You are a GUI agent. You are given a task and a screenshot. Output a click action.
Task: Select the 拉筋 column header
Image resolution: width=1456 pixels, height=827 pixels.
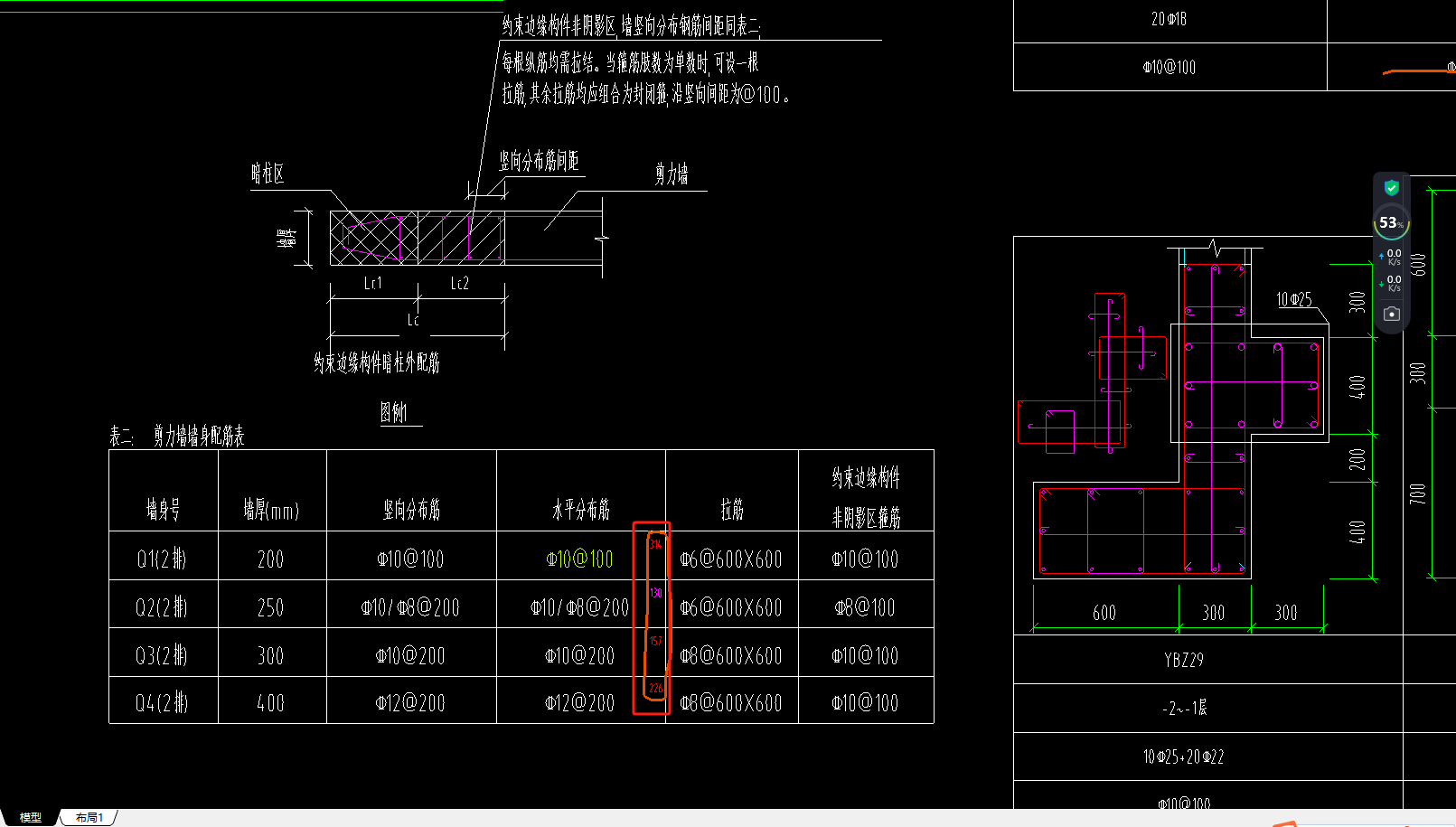[x=732, y=510]
